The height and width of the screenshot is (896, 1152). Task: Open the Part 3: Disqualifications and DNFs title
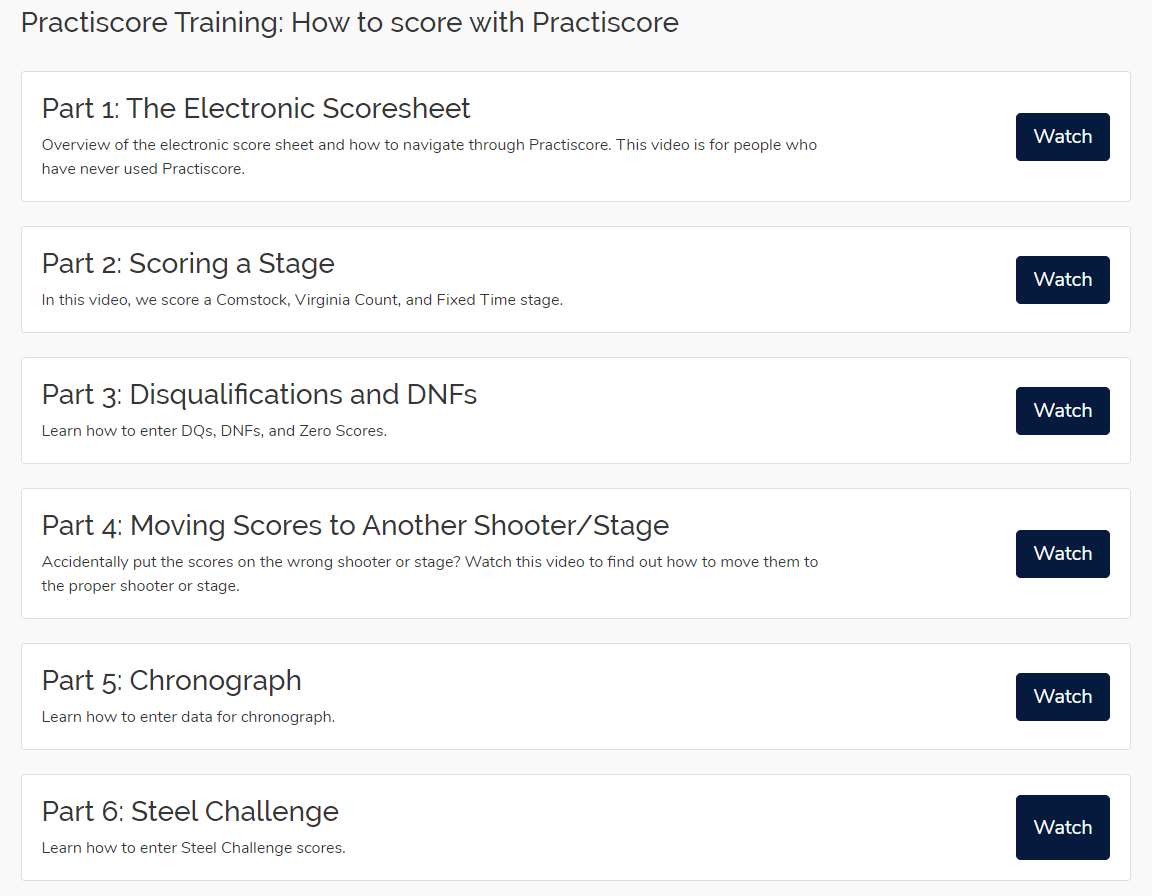[259, 394]
